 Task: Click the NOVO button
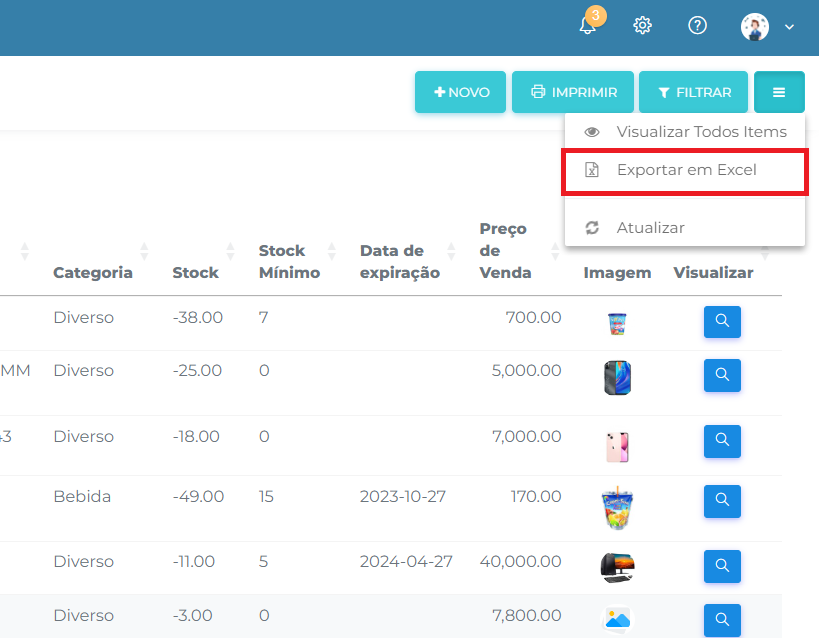(x=460, y=92)
